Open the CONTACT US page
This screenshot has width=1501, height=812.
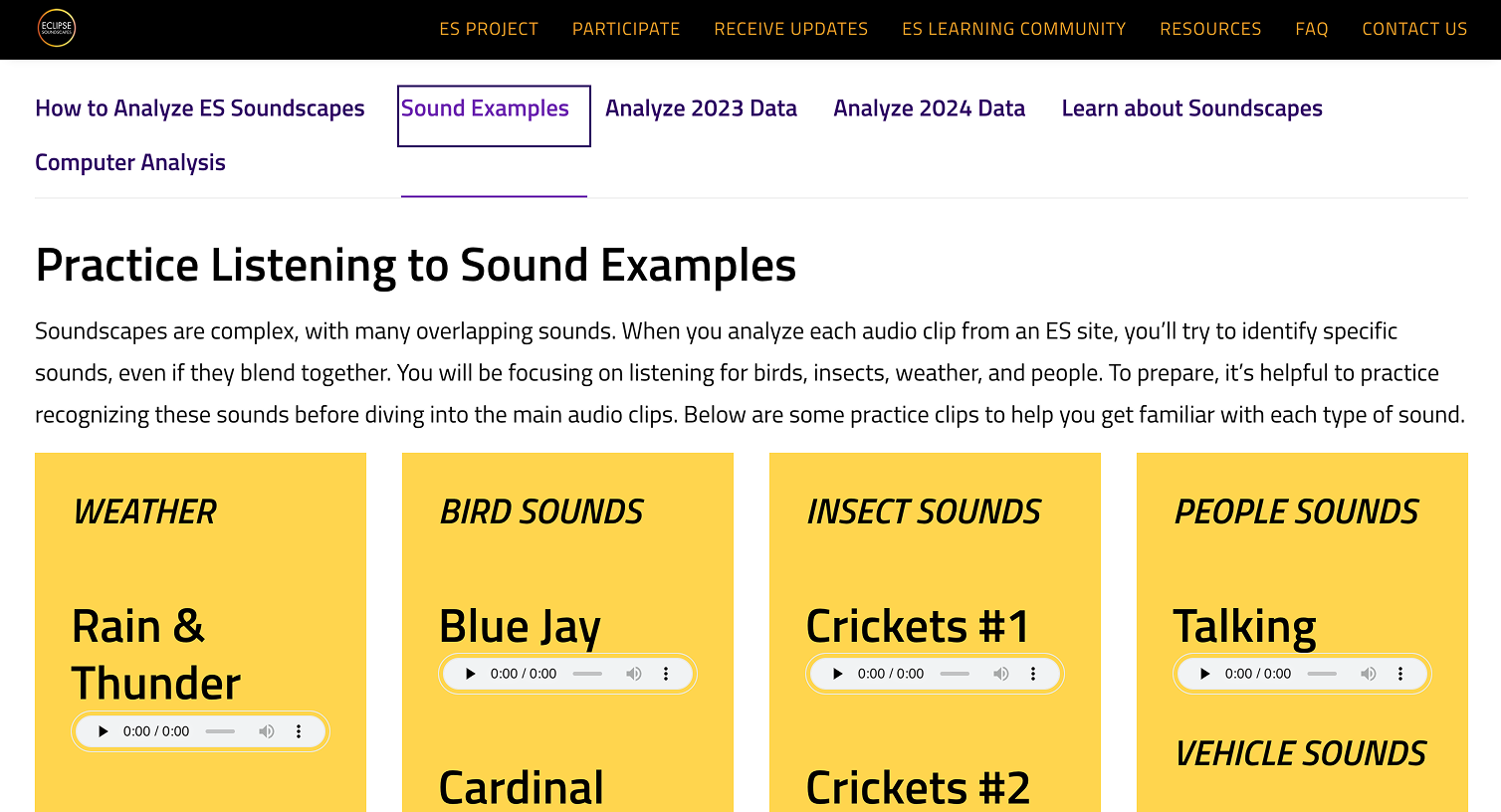pos(1414,29)
